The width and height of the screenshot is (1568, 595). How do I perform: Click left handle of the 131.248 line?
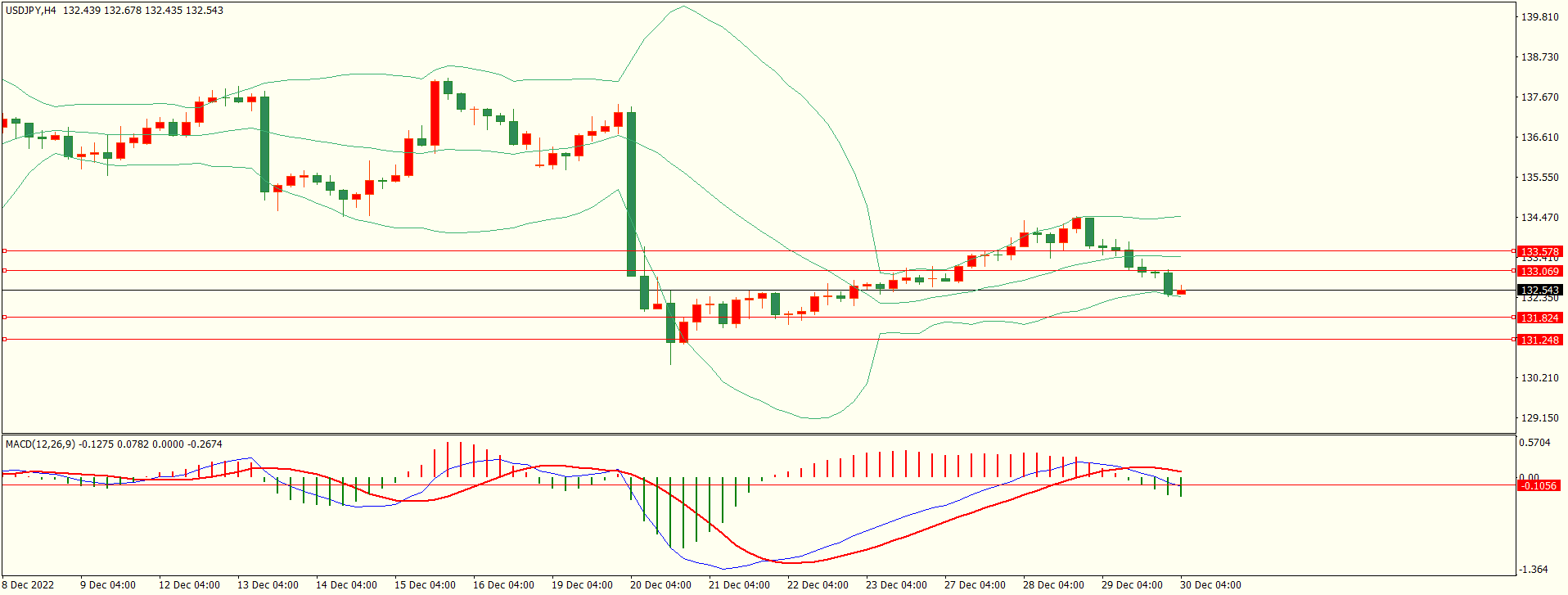point(4,339)
